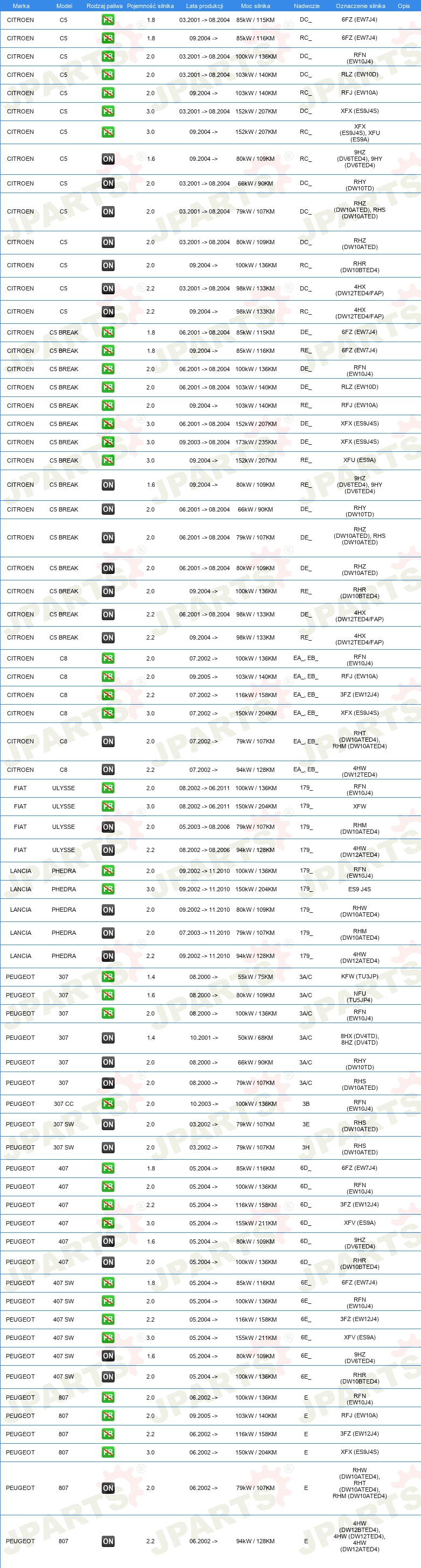Click petrol icon in Citroen C8 116kW/158KM row
This screenshot has height=1568, width=421.
click(x=108, y=695)
